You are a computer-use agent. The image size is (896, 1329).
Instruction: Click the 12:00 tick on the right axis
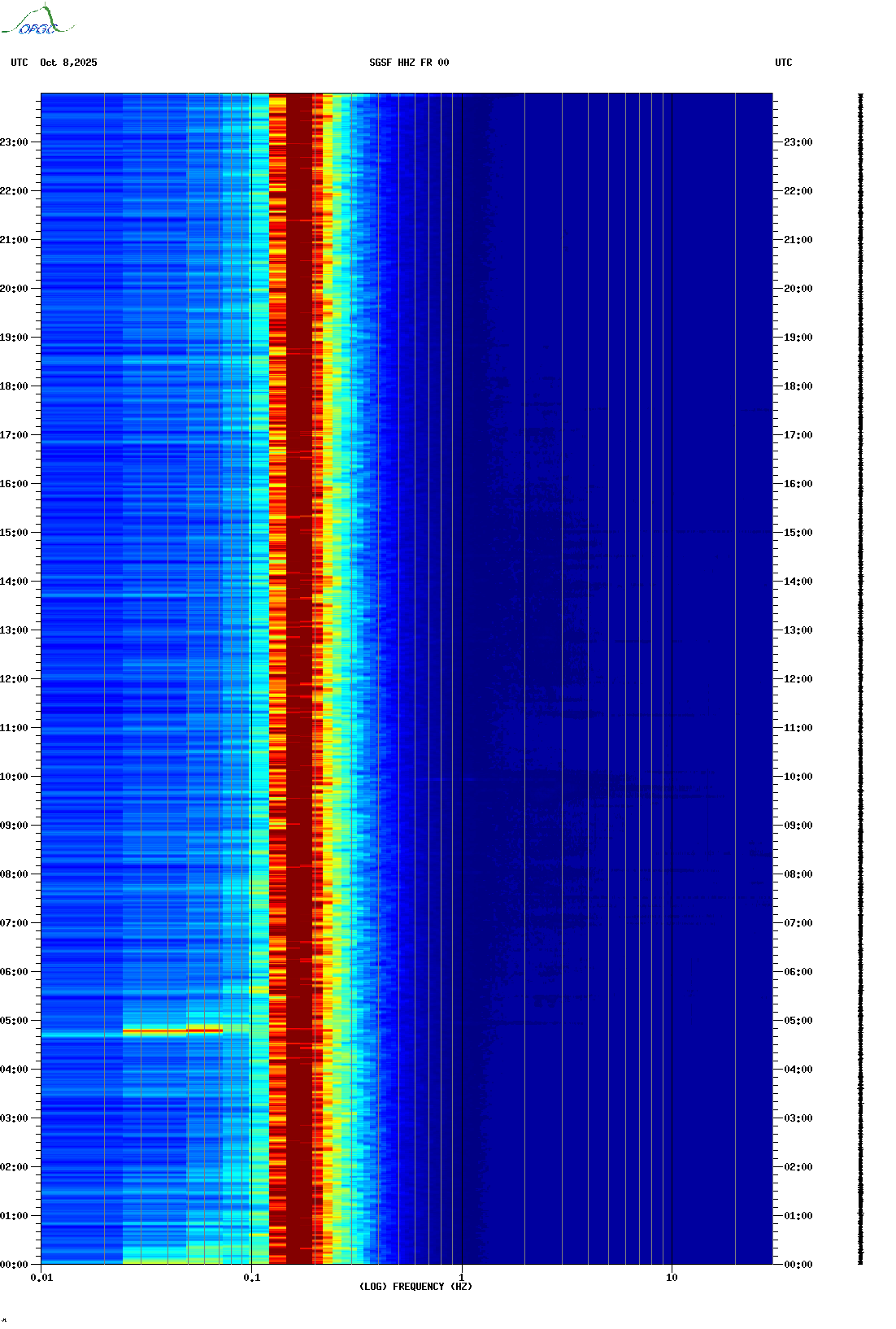798,679
